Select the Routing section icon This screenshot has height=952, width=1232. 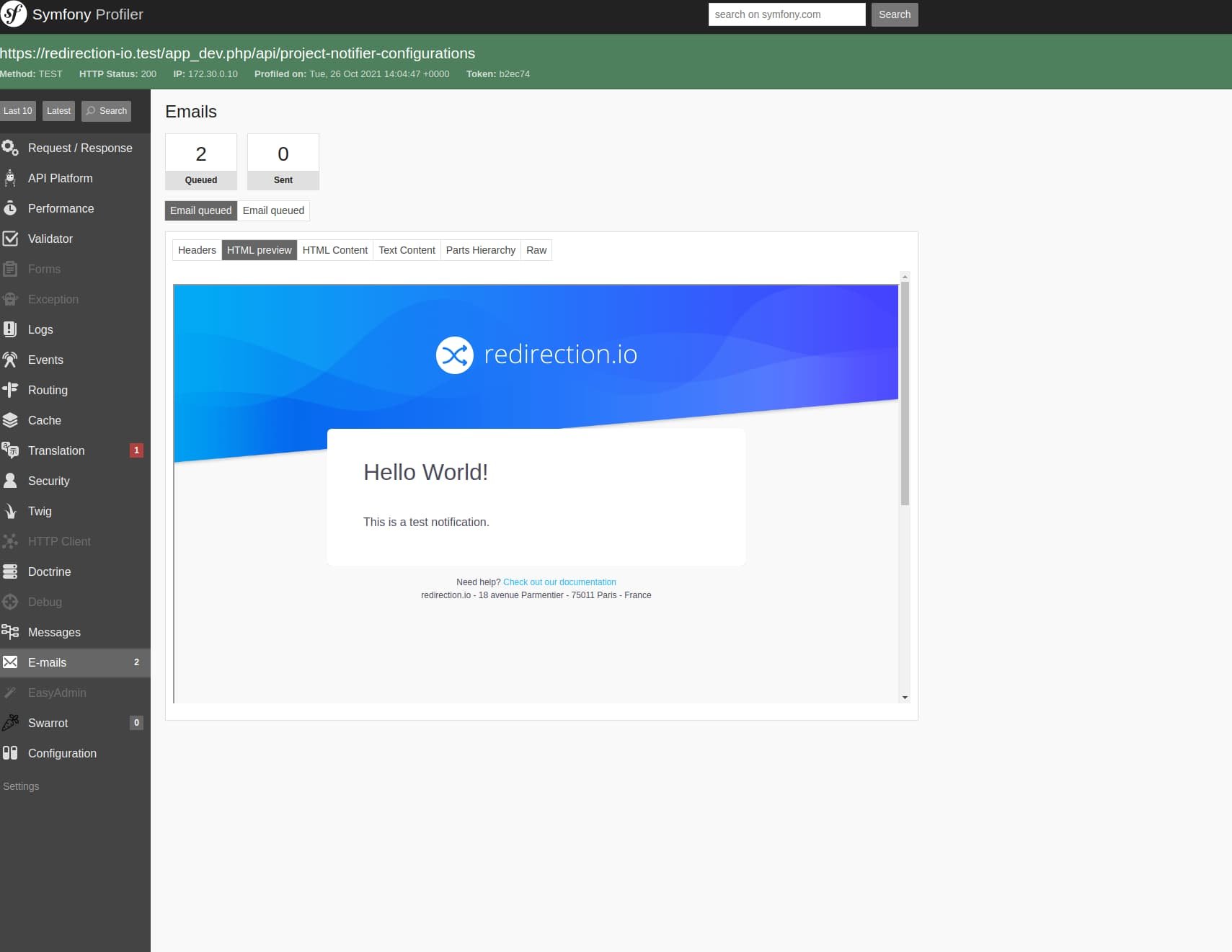pyautogui.click(x=10, y=390)
